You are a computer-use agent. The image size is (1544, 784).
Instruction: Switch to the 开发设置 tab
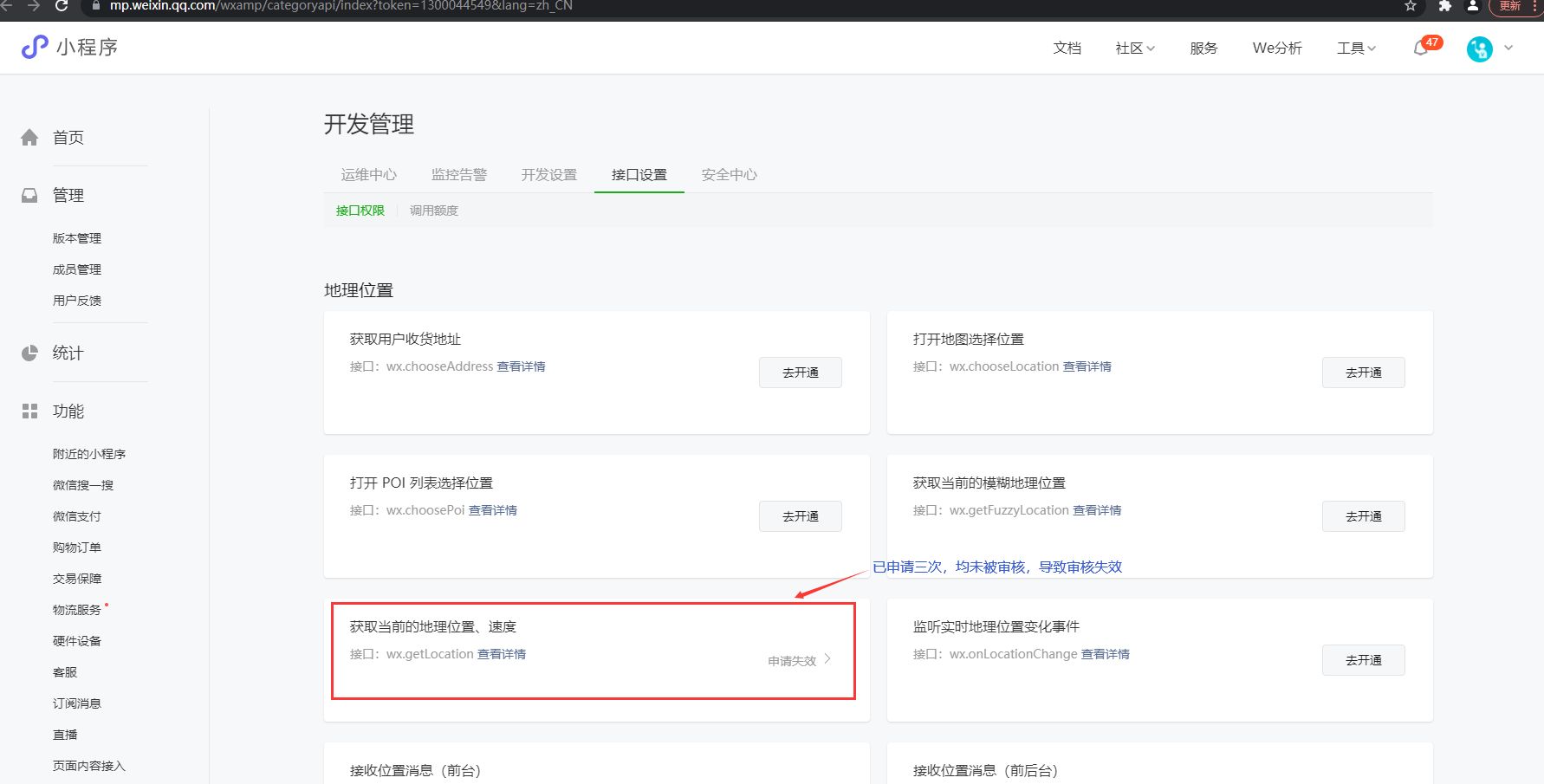(x=549, y=175)
